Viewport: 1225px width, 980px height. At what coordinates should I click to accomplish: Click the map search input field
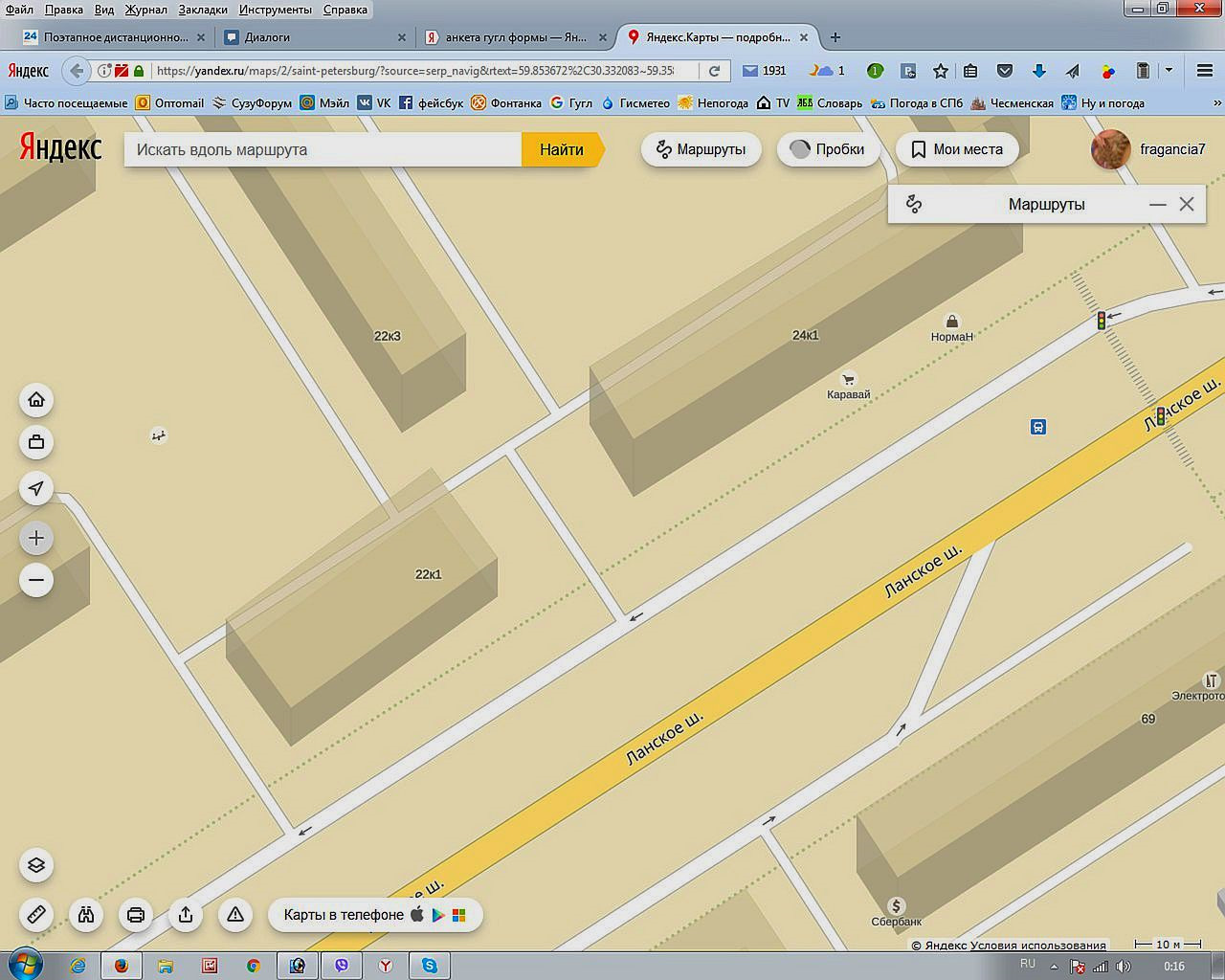click(x=323, y=149)
